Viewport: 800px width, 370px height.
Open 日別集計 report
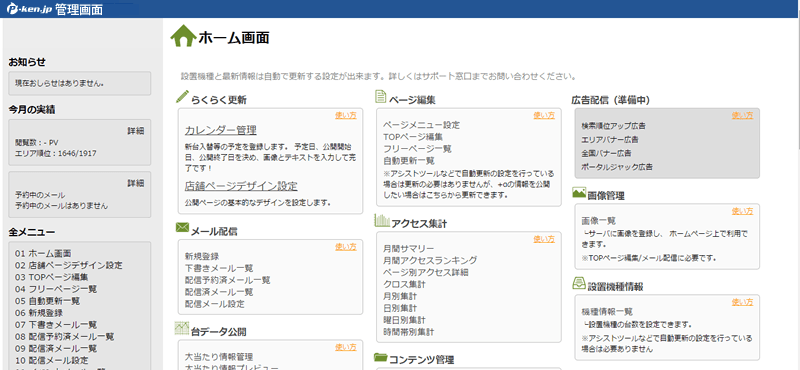pyautogui.click(x=400, y=308)
